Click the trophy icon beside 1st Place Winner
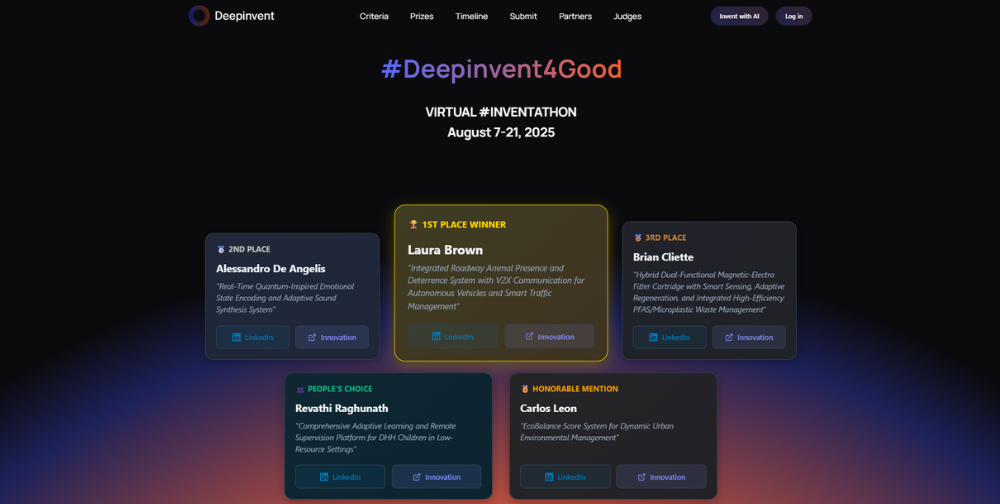The height and width of the screenshot is (504, 1000). coord(413,225)
